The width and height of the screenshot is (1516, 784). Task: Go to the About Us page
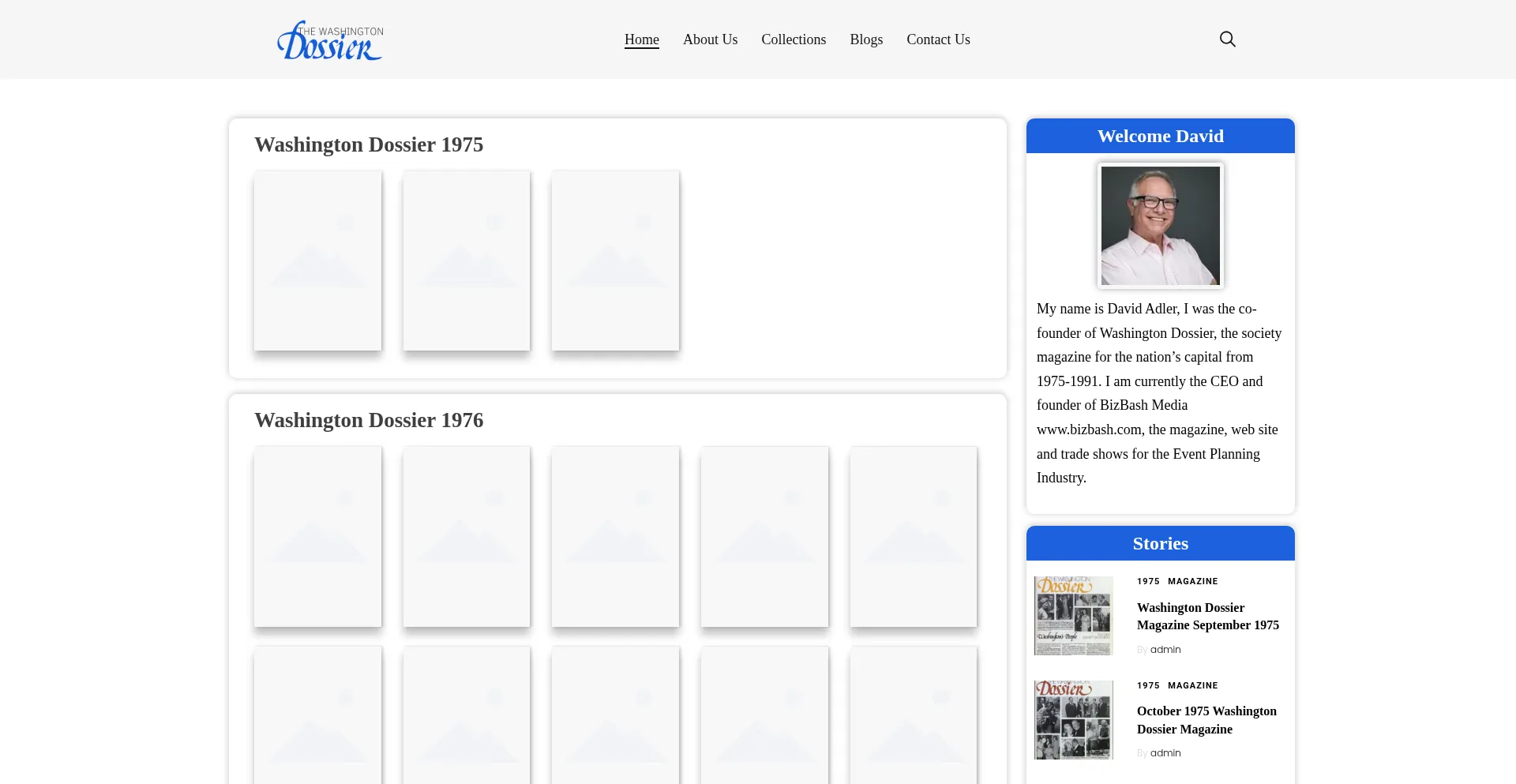click(710, 39)
